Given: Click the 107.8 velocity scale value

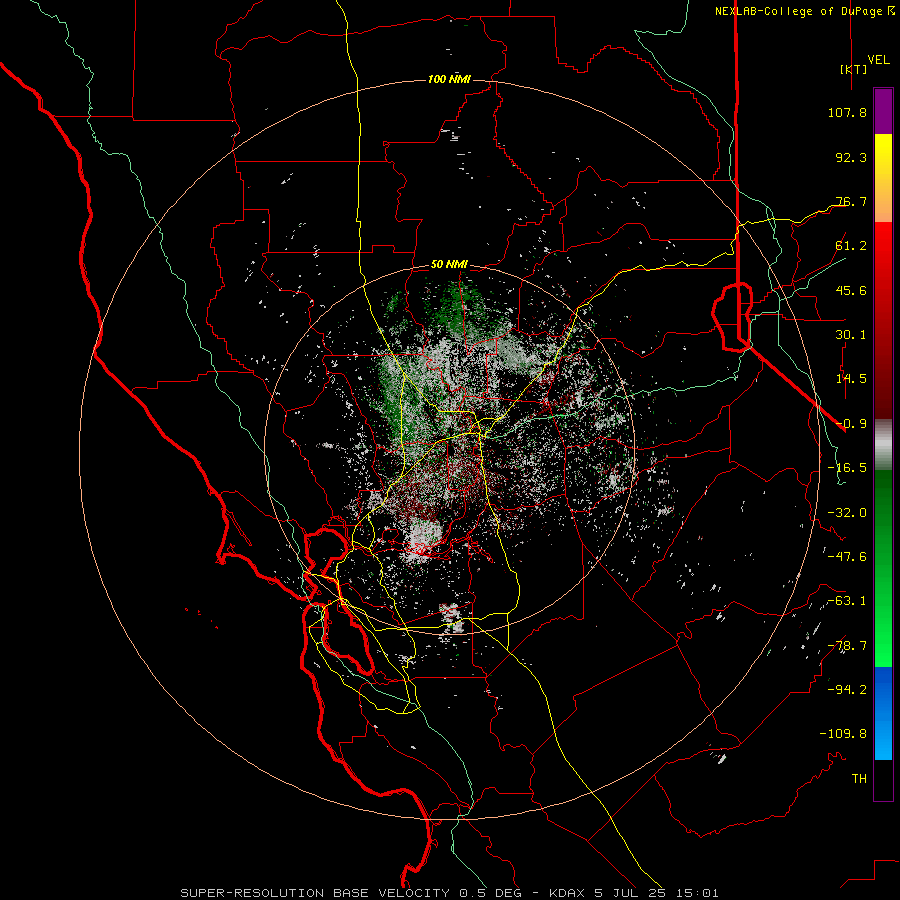Looking at the screenshot, I should click(x=847, y=112).
